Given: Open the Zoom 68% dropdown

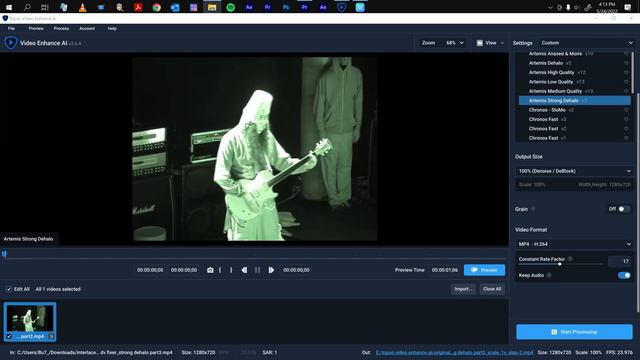Looking at the screenshot, I should tap(455, 43).
